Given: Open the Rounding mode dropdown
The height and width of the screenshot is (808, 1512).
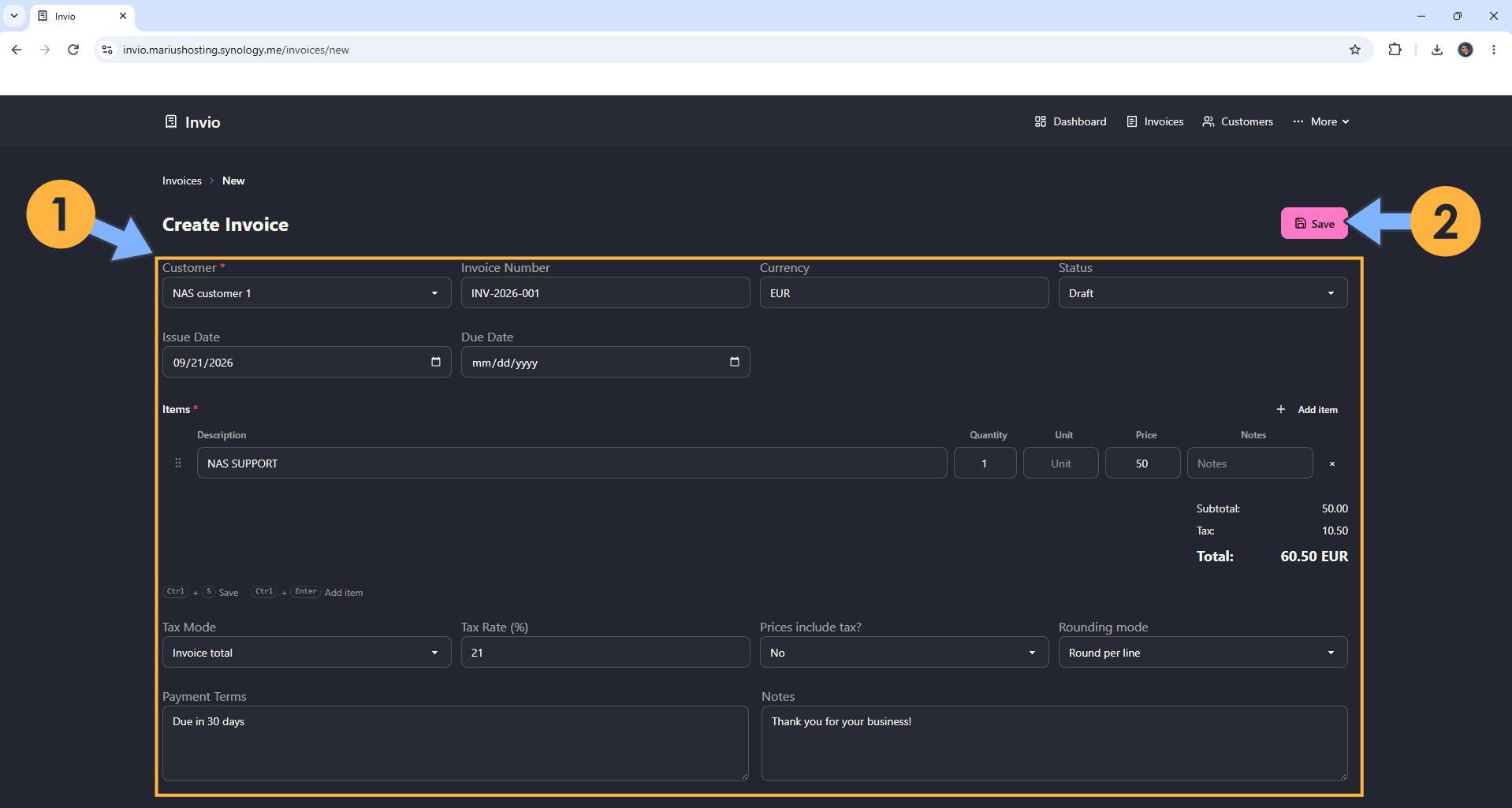Looking at the screenshot, I should click(x=1203, y=652).
